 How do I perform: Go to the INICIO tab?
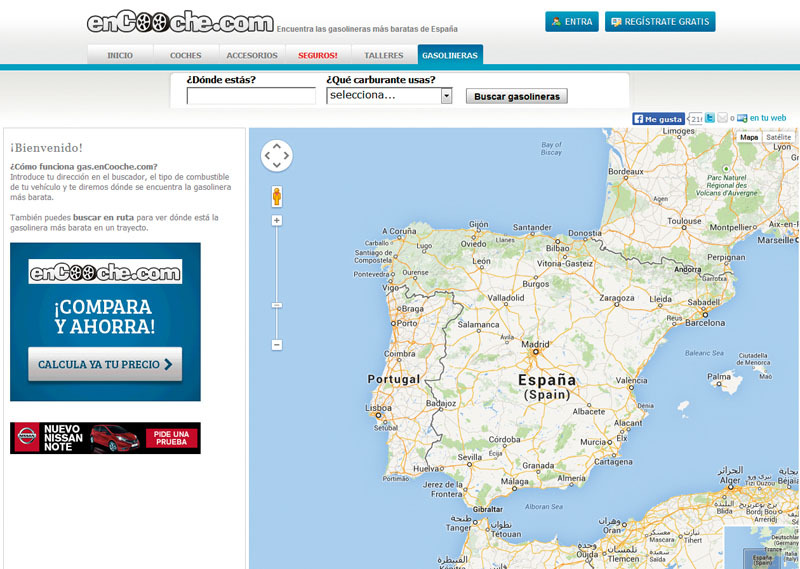coord(120,55)
